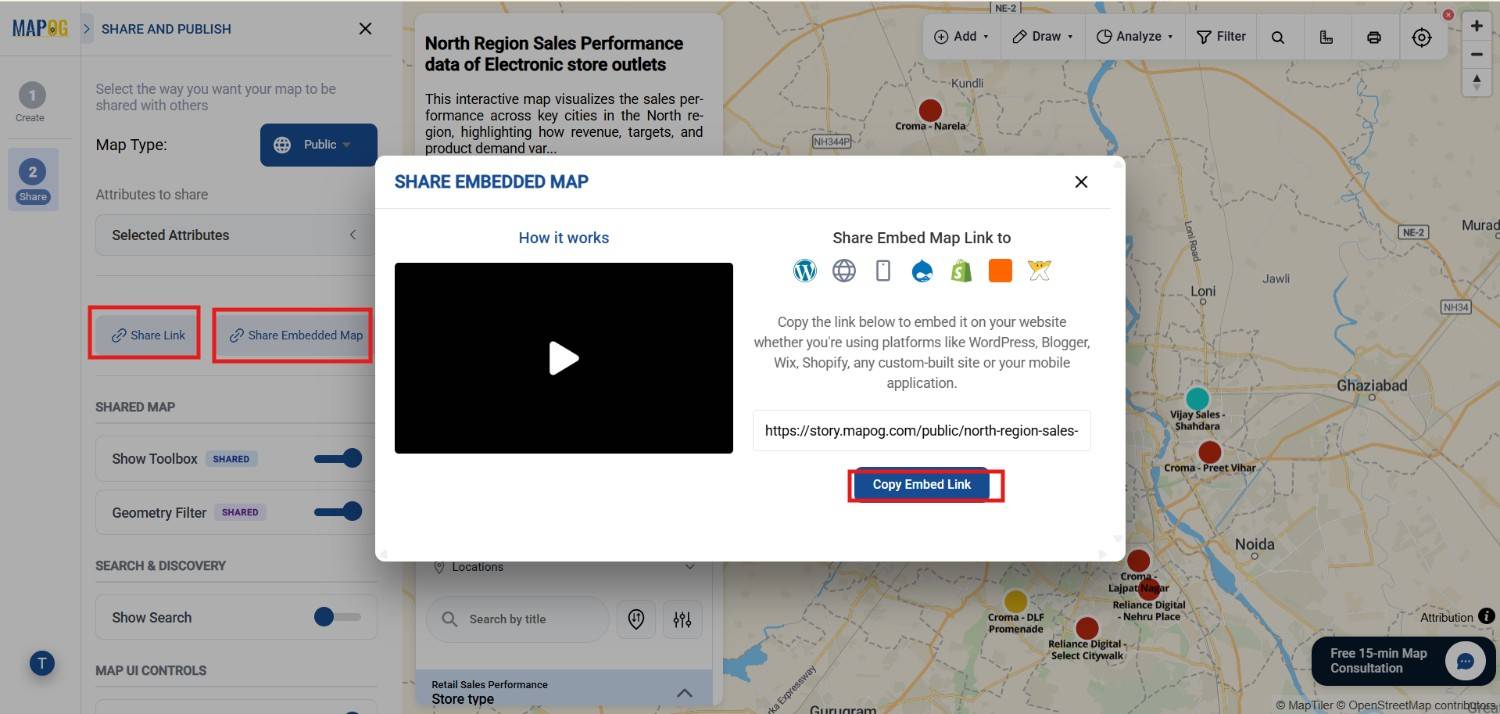Click the Croma - Narela map marker
The width and height of the screenshot is (1500, 714).
(x=930, y=110)
